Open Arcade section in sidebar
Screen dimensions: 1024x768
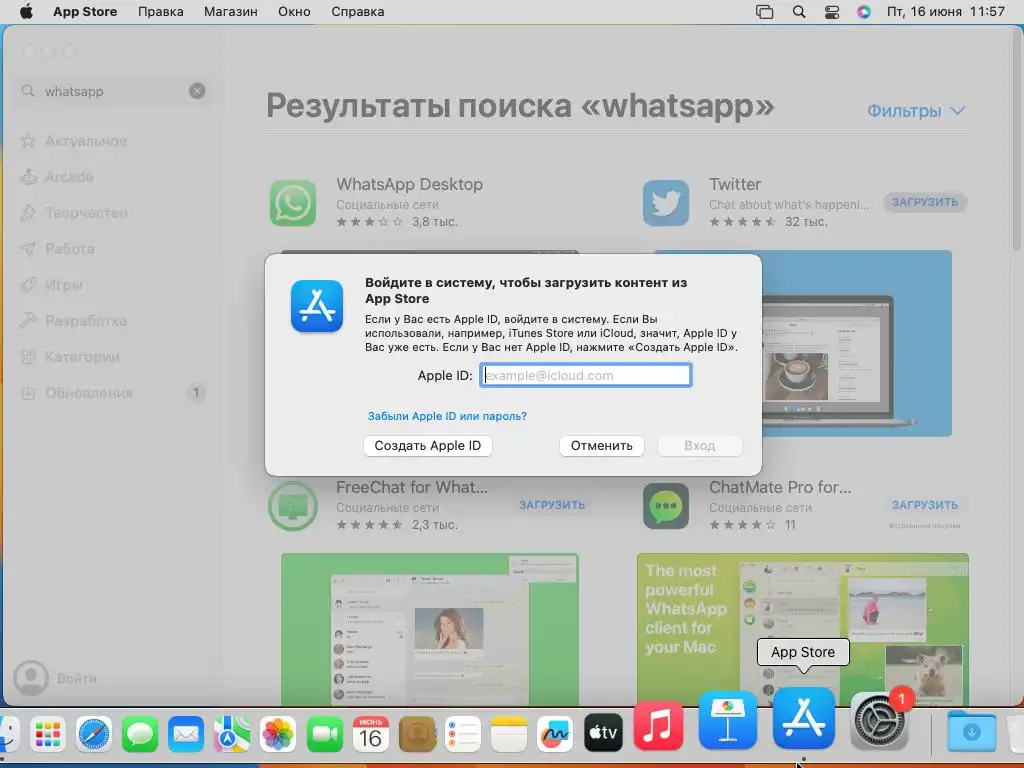coord(57,176)
